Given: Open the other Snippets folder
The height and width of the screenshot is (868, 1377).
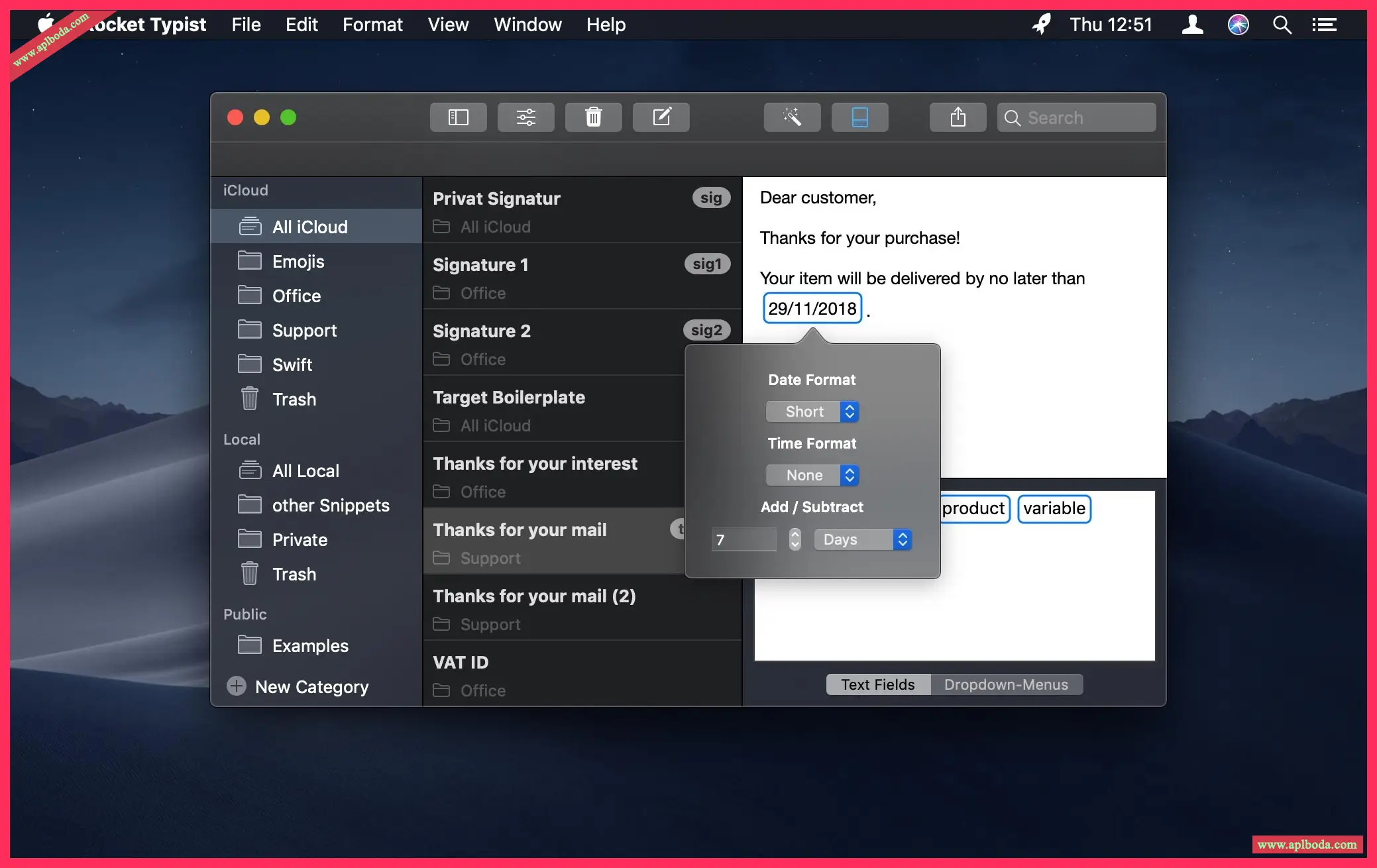Looking at the screenshot, I should pos(316,505).
